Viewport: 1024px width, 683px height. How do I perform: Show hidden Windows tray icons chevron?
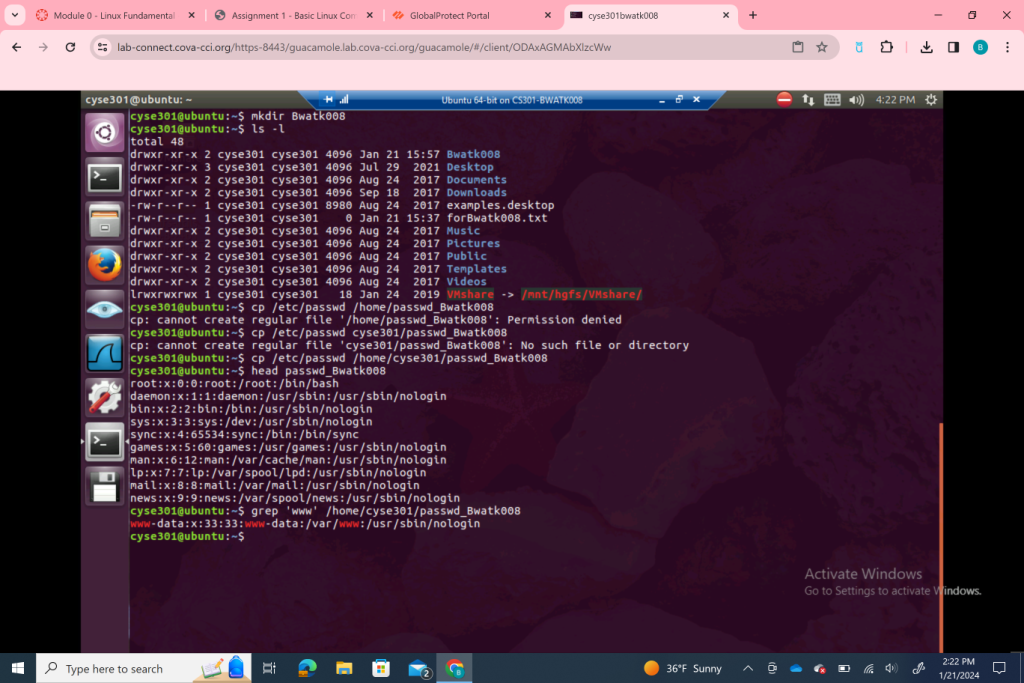747,668
